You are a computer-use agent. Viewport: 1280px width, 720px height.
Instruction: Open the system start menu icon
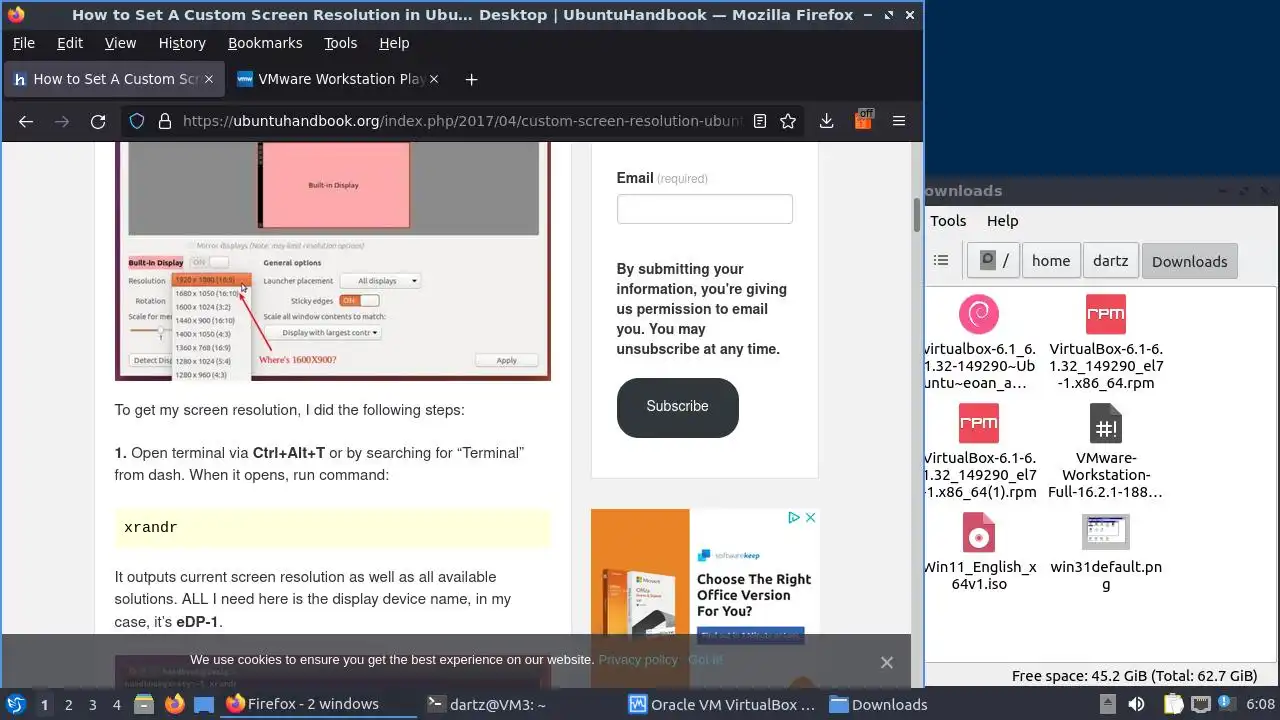[x=15, y=704]
